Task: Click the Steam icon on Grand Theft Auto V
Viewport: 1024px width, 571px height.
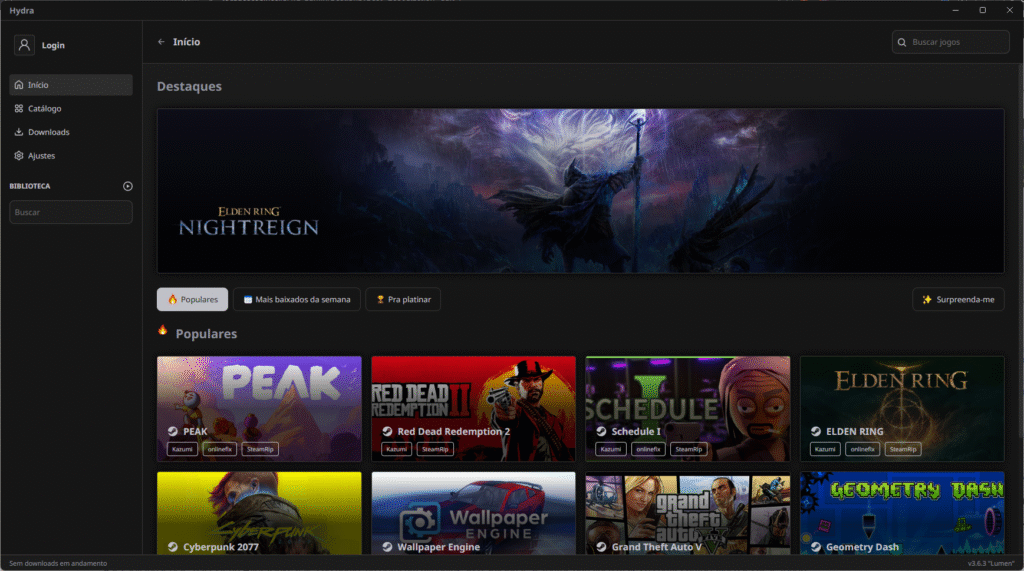Action: point(601,547)
